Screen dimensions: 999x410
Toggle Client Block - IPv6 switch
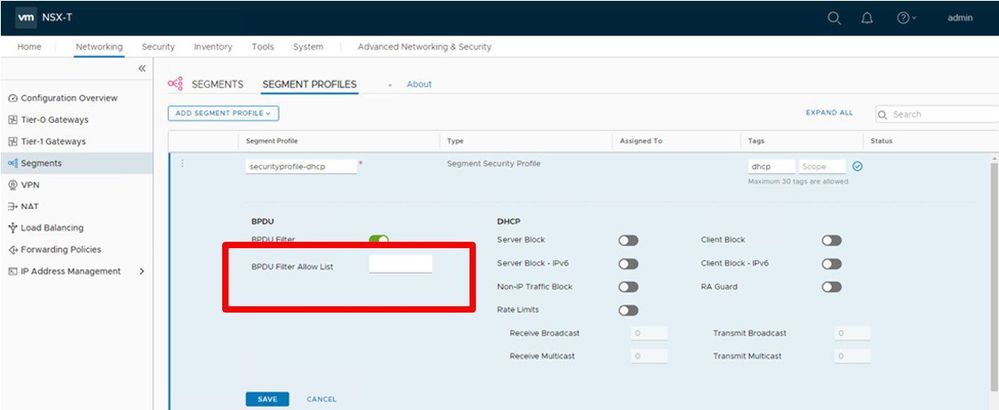point(831,264)
